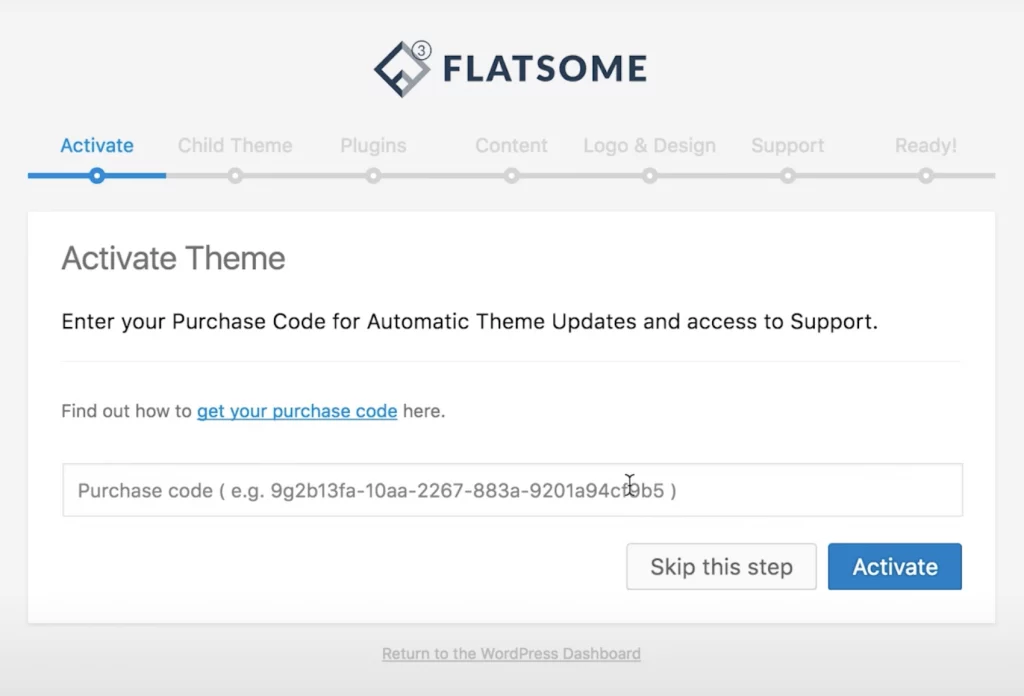Click the FLATSOME wordmark text
The image size is (1024, 696).
click(x=544, y=69)
